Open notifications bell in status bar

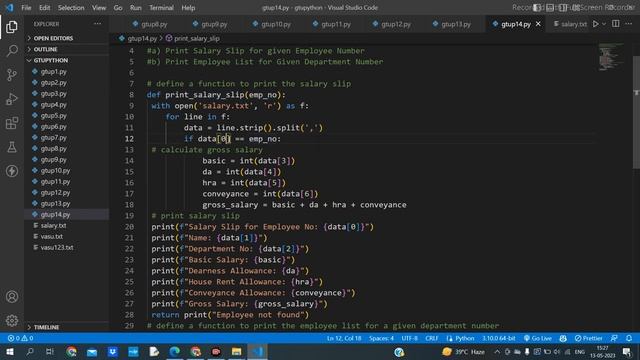click(x=629, y=338)
